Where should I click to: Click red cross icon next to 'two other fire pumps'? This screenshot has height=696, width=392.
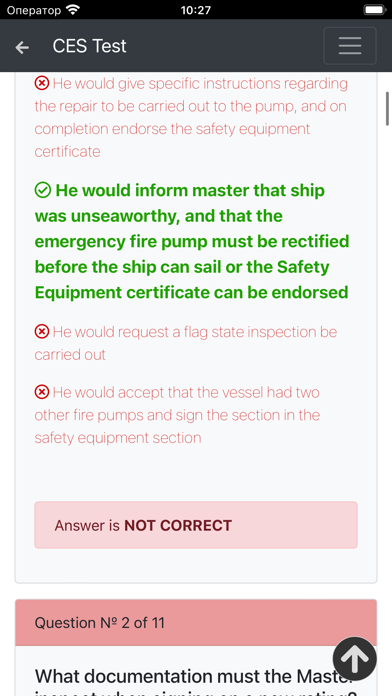[42, 392]
